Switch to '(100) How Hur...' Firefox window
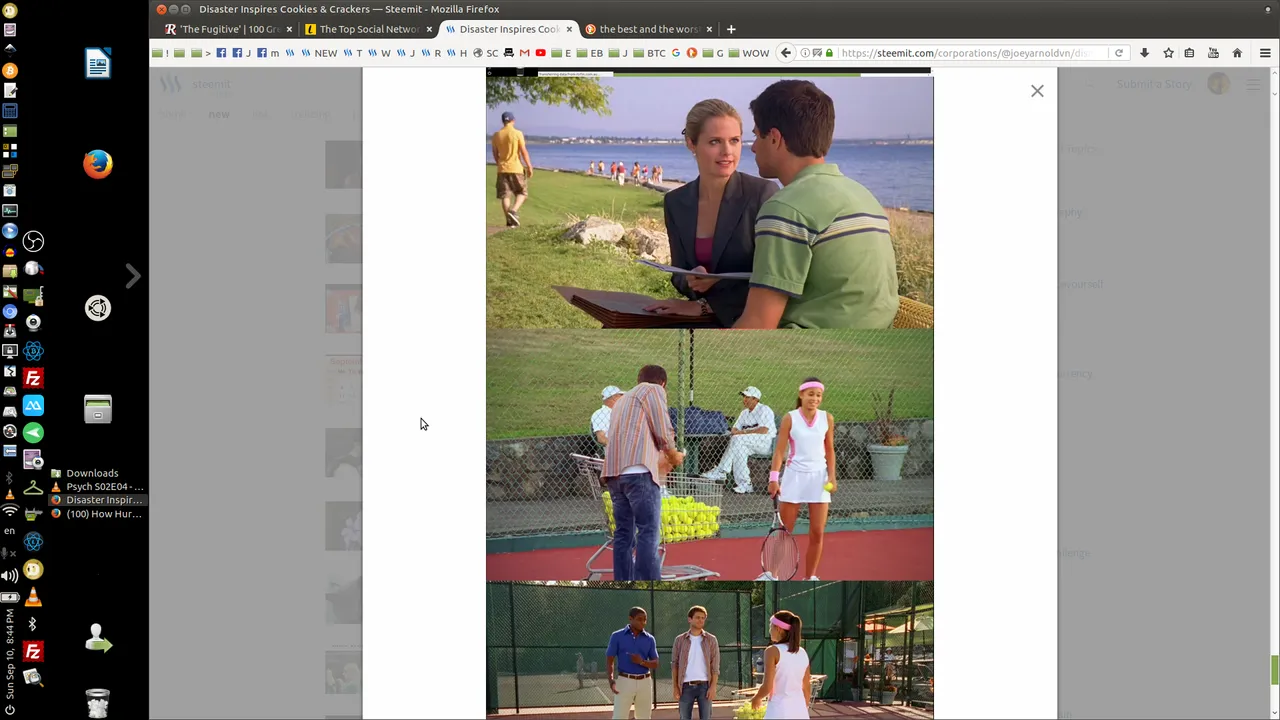 pyautogui.click(x=97, y=514)
